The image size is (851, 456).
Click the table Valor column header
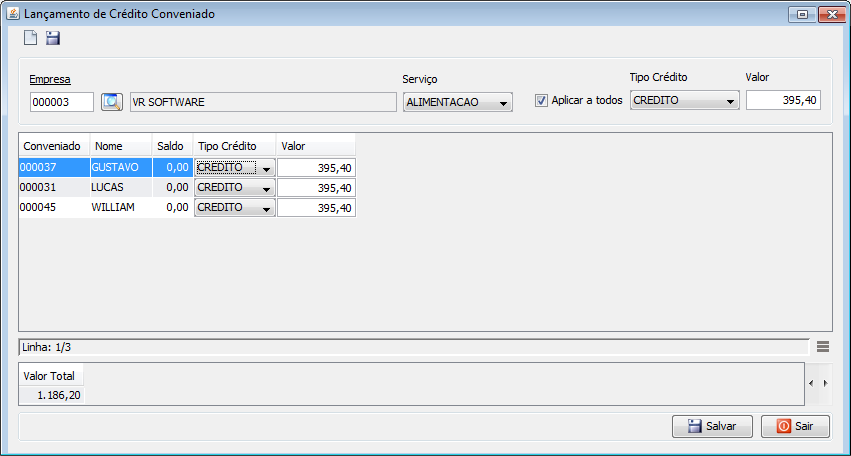click(316, 146)
